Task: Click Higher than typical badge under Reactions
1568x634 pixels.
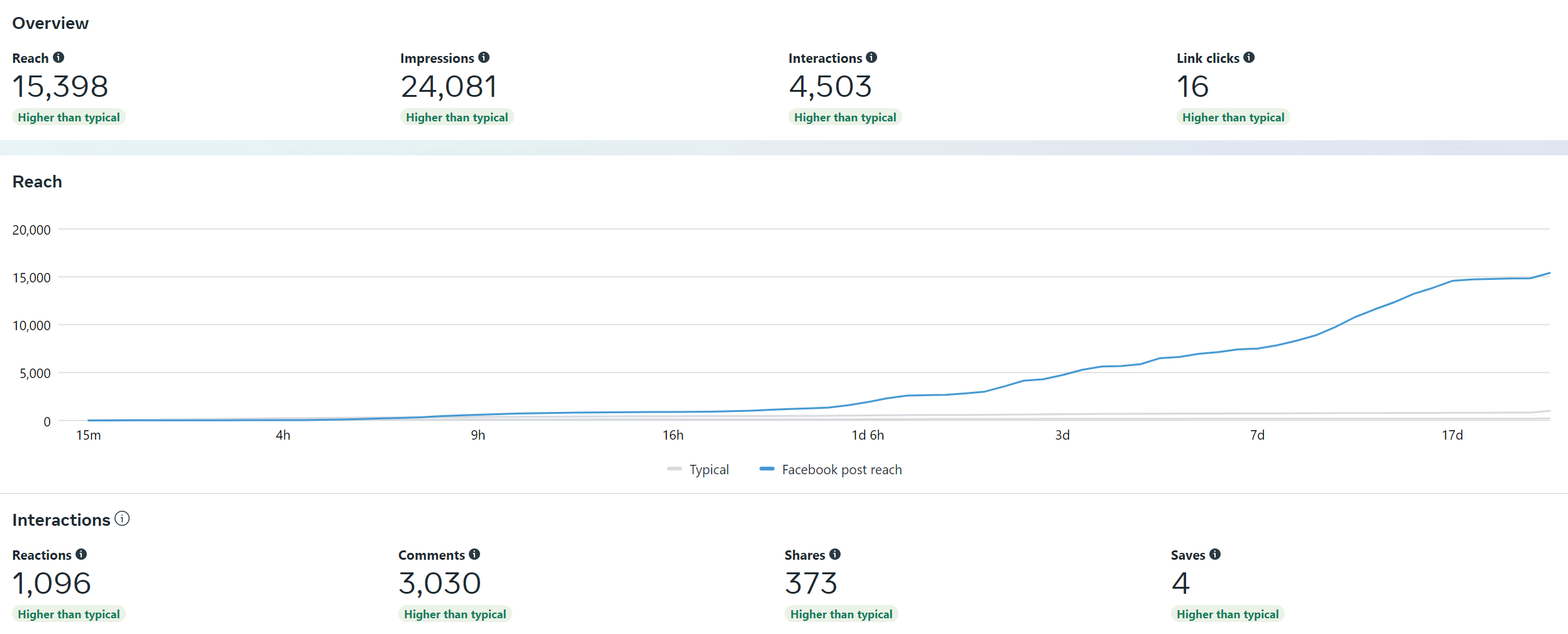Action: pyautogui.click(x=69, y=615)
